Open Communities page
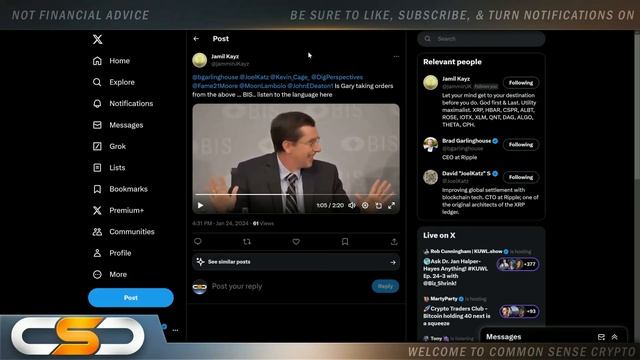The image size is (640, 360). [x=123, y=232]
